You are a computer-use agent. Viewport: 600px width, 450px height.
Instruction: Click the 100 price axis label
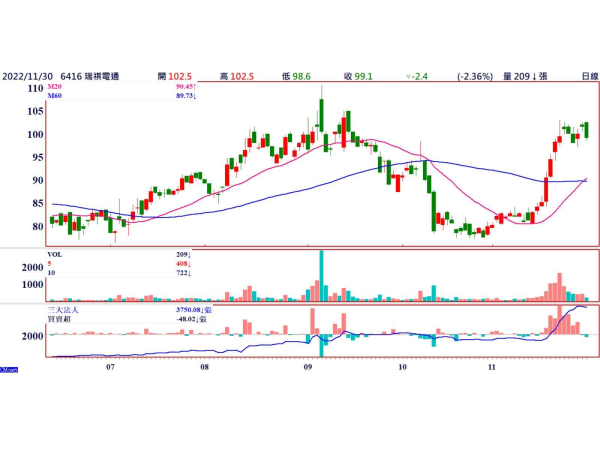pos(35,134)
